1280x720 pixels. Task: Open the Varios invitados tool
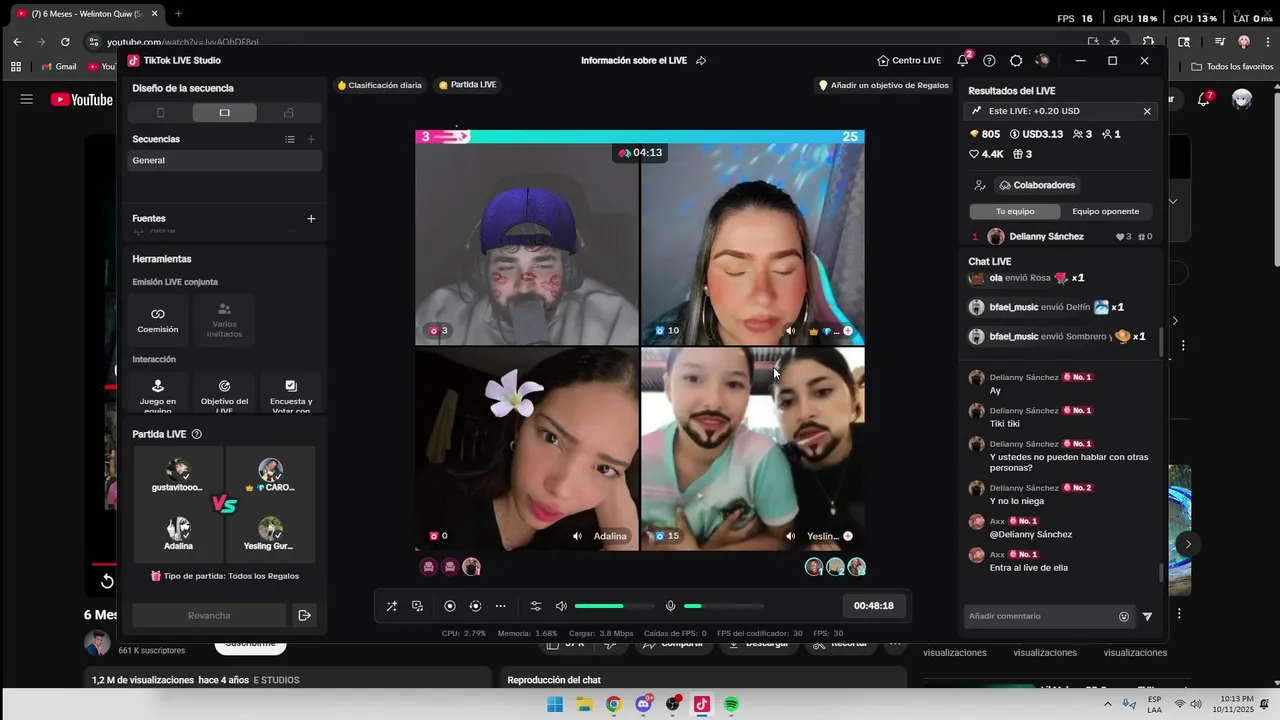click(x=224, y=321)
